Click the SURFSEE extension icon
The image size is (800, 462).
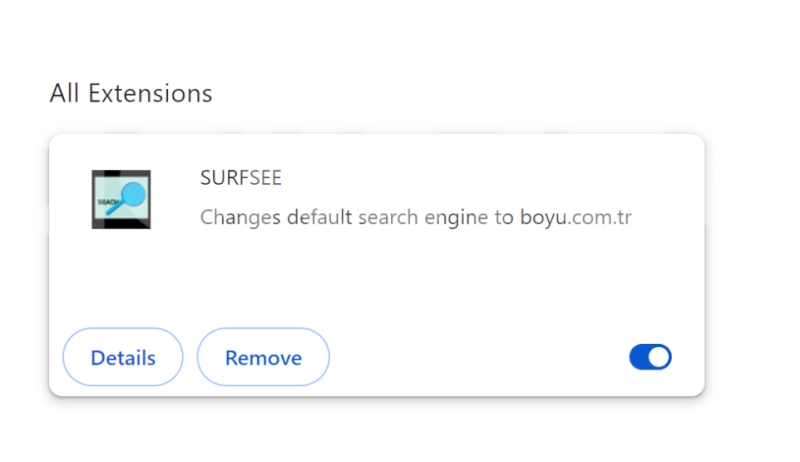(x=121, y=199)
